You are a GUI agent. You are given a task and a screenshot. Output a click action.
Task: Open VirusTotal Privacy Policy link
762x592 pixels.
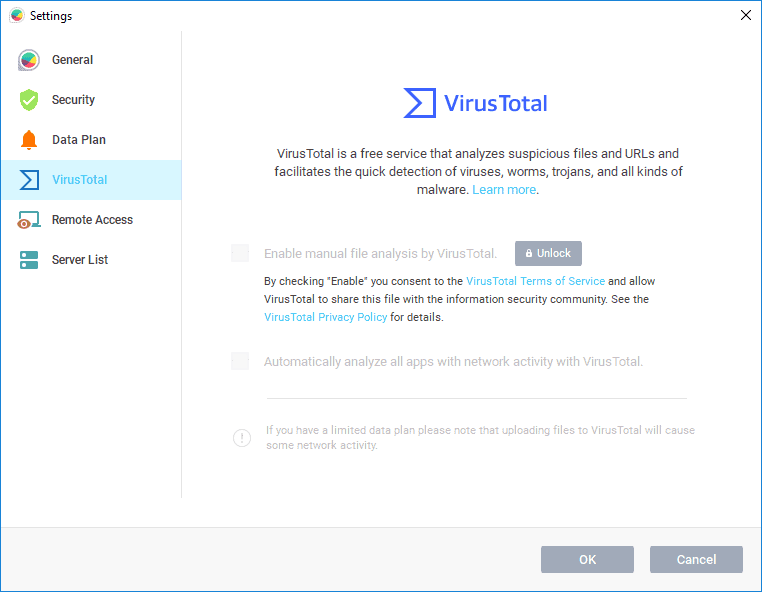[326, 317]
